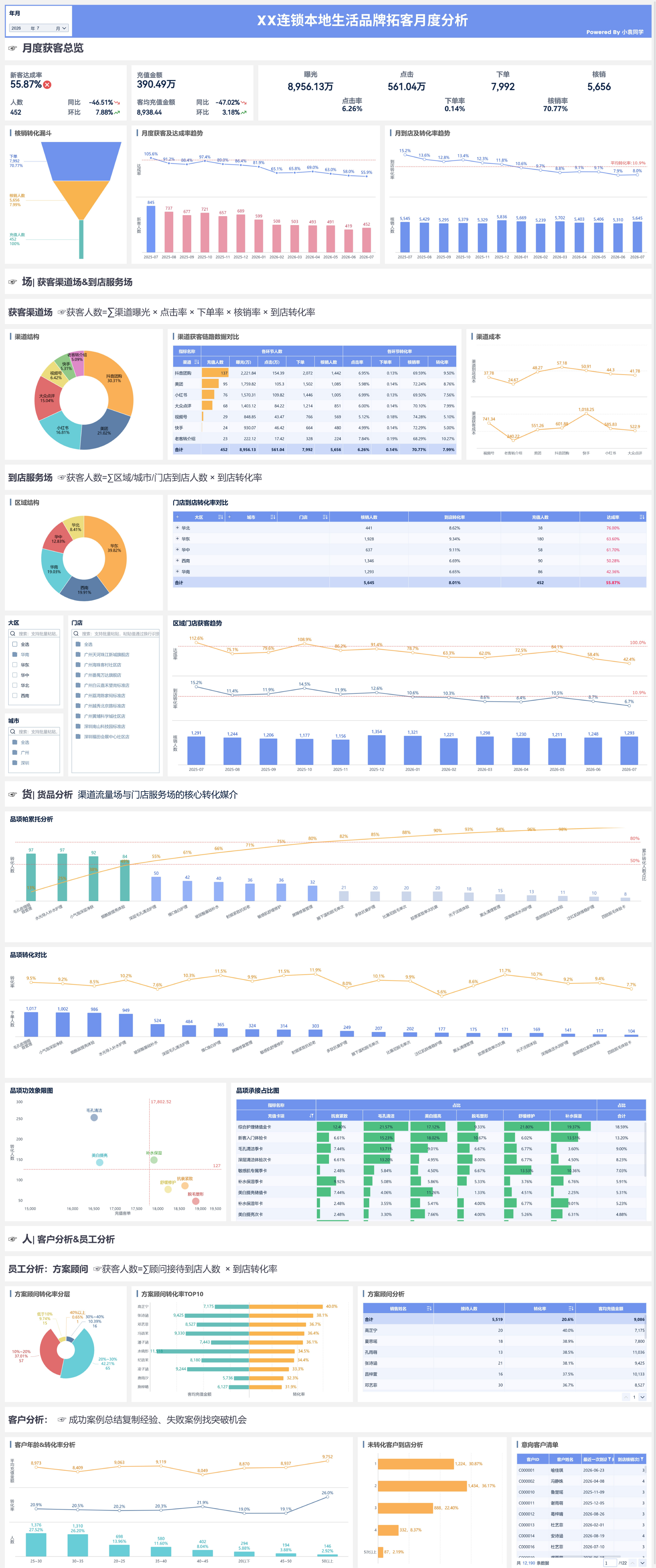The height and width of the screenshot is (1568, 656).
Task: Check the 全选 box in 大区 filter
Action: (x=15, y=644)
